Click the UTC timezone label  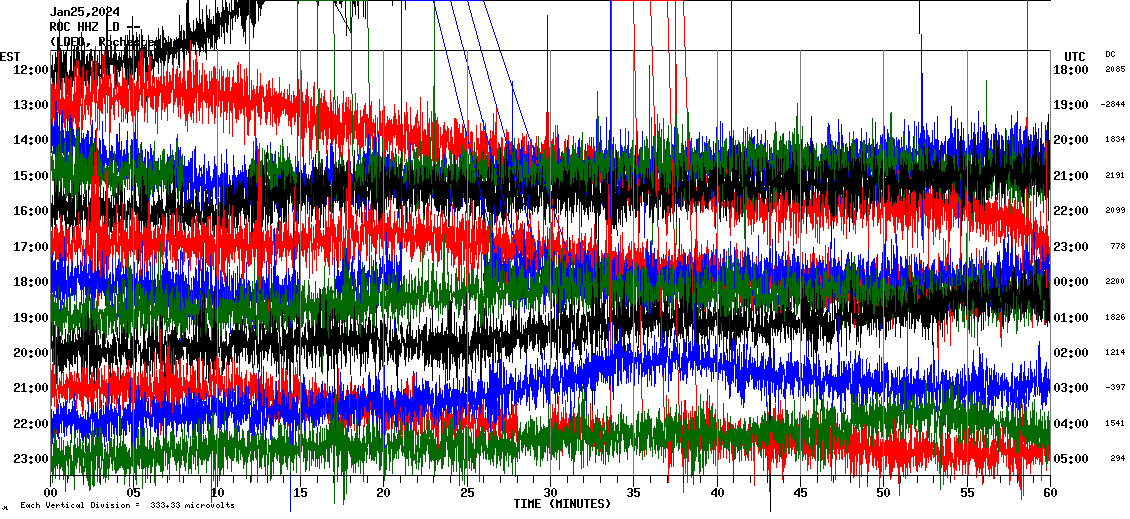click(1075, 56)
